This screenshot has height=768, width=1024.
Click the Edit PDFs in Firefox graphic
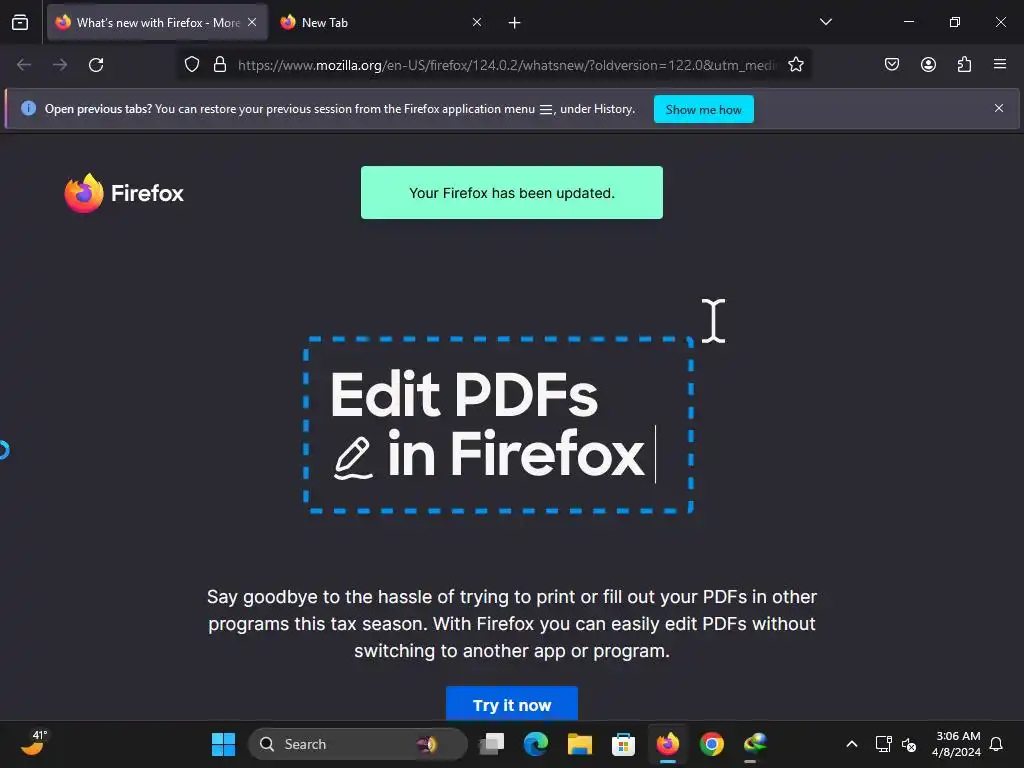(499, 425)
